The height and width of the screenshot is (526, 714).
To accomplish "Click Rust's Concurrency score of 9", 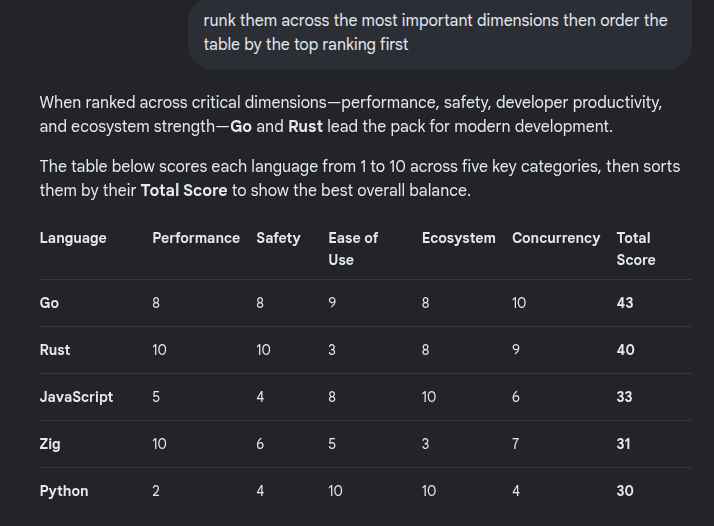I will pyautogui.click(x=515, y=350).
